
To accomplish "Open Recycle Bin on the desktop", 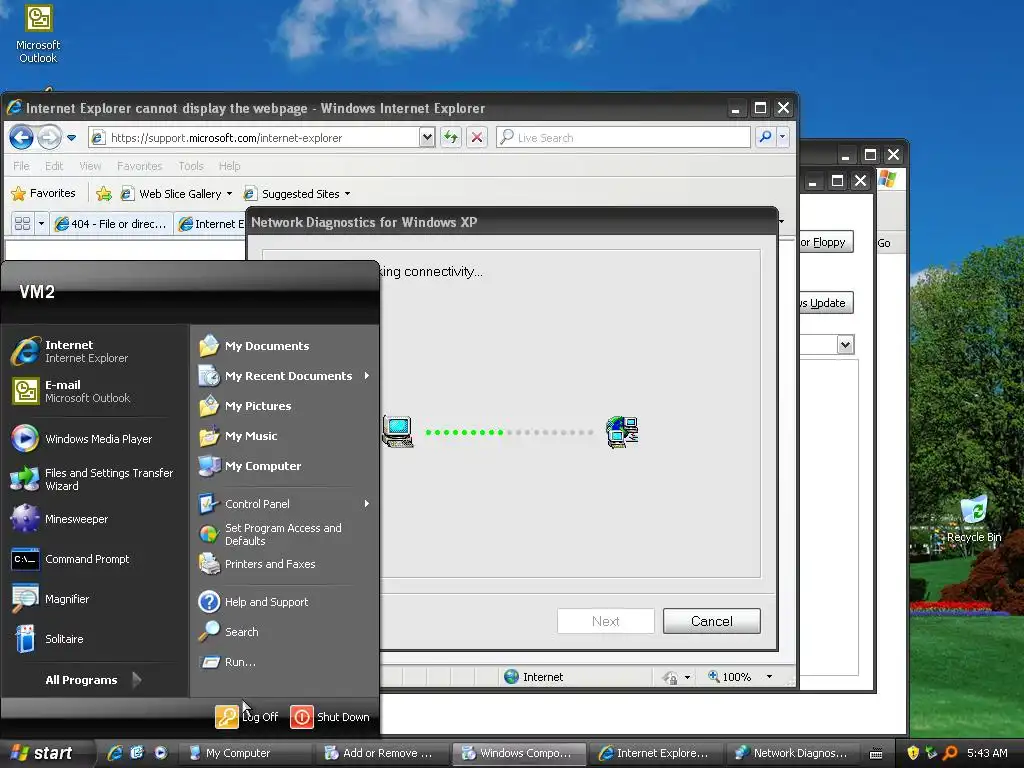I will click(x=973, y=519).
